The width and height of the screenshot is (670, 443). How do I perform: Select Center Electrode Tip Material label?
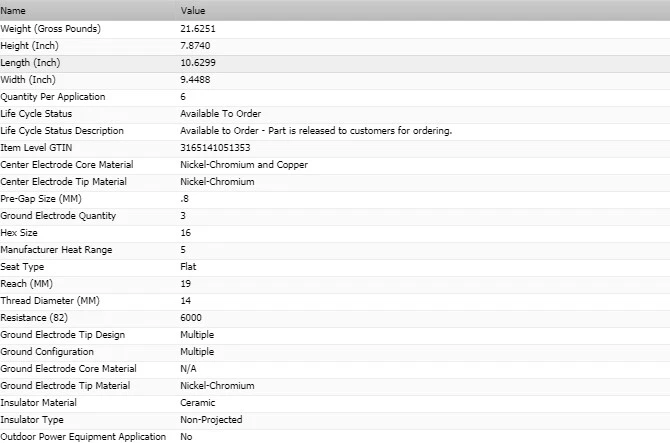coord(63,182)
